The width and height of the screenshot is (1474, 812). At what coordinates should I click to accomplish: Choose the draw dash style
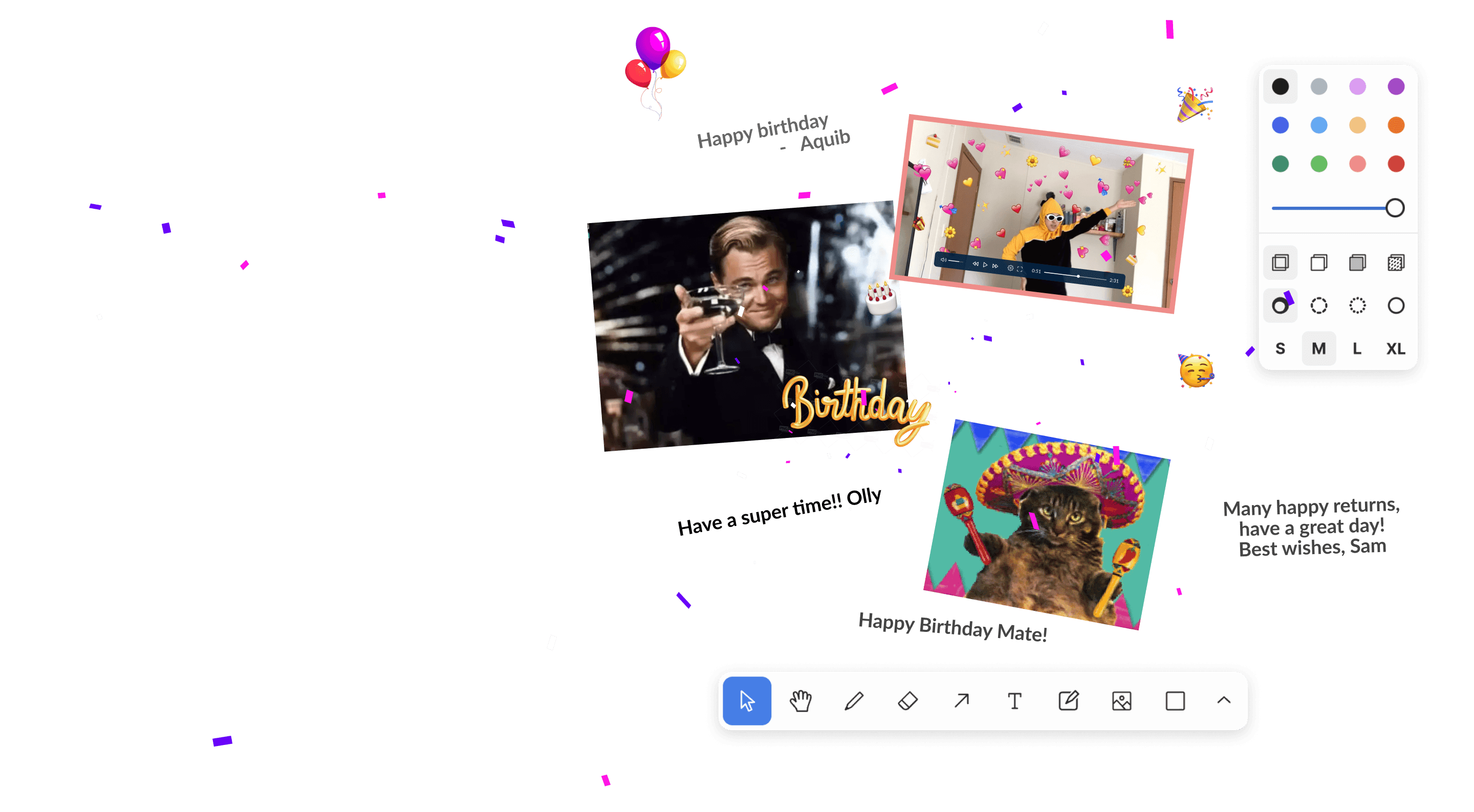1280,305
